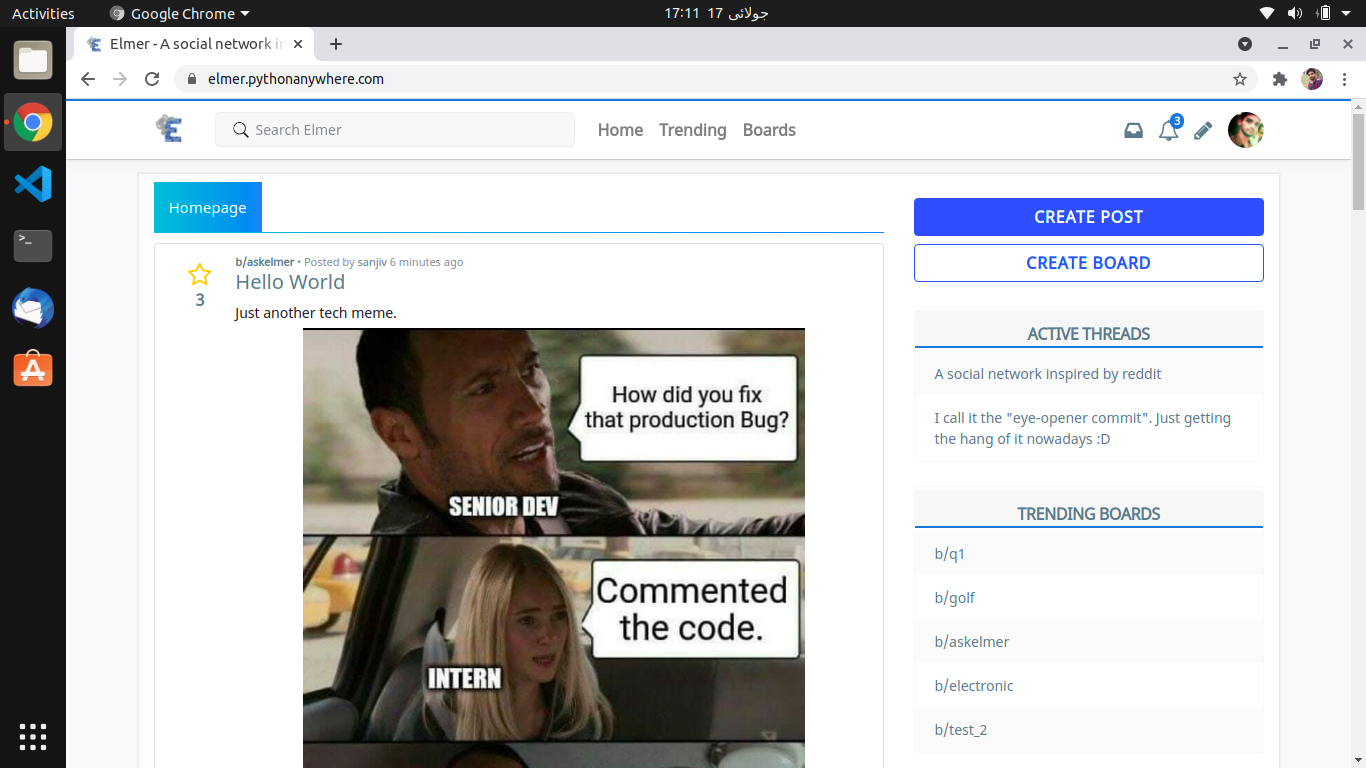Open the inbox tray icon

(1133, 130)
